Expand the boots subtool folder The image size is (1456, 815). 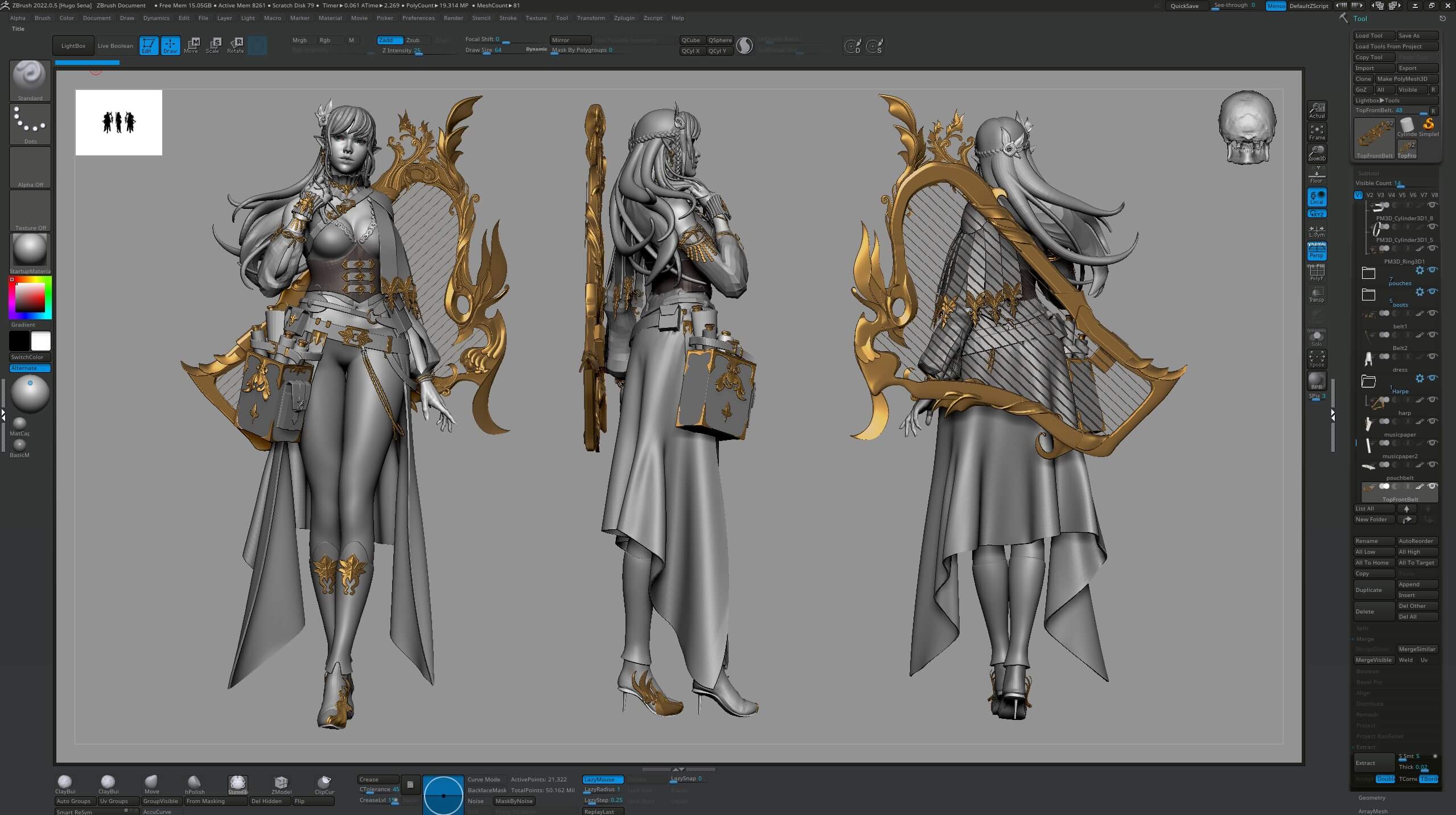tap(1368, 295)
